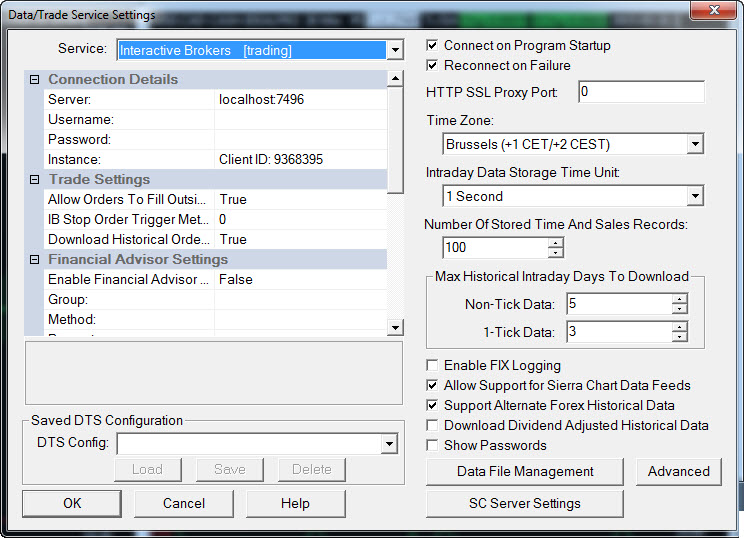Open Advanced settings
The image size is (744, 538).
click(x=679, y=472)
